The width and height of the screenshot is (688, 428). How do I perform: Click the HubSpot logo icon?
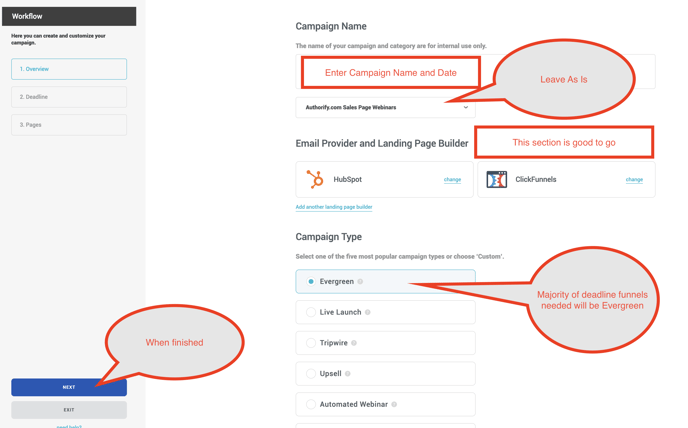tap(315, 180)
